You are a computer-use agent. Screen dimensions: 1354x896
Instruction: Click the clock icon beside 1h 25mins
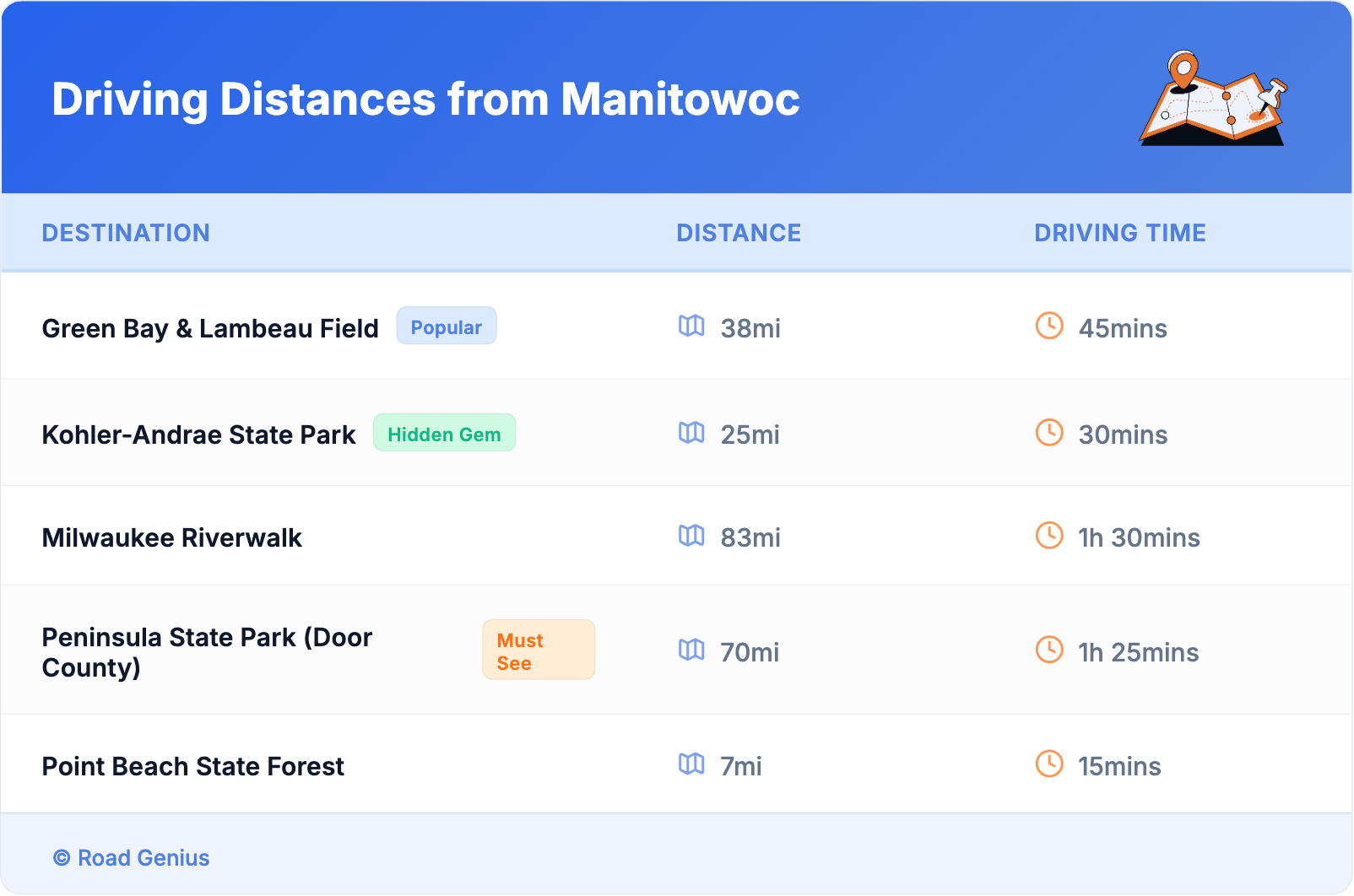pyautogui.click(x=1049, y=650)
